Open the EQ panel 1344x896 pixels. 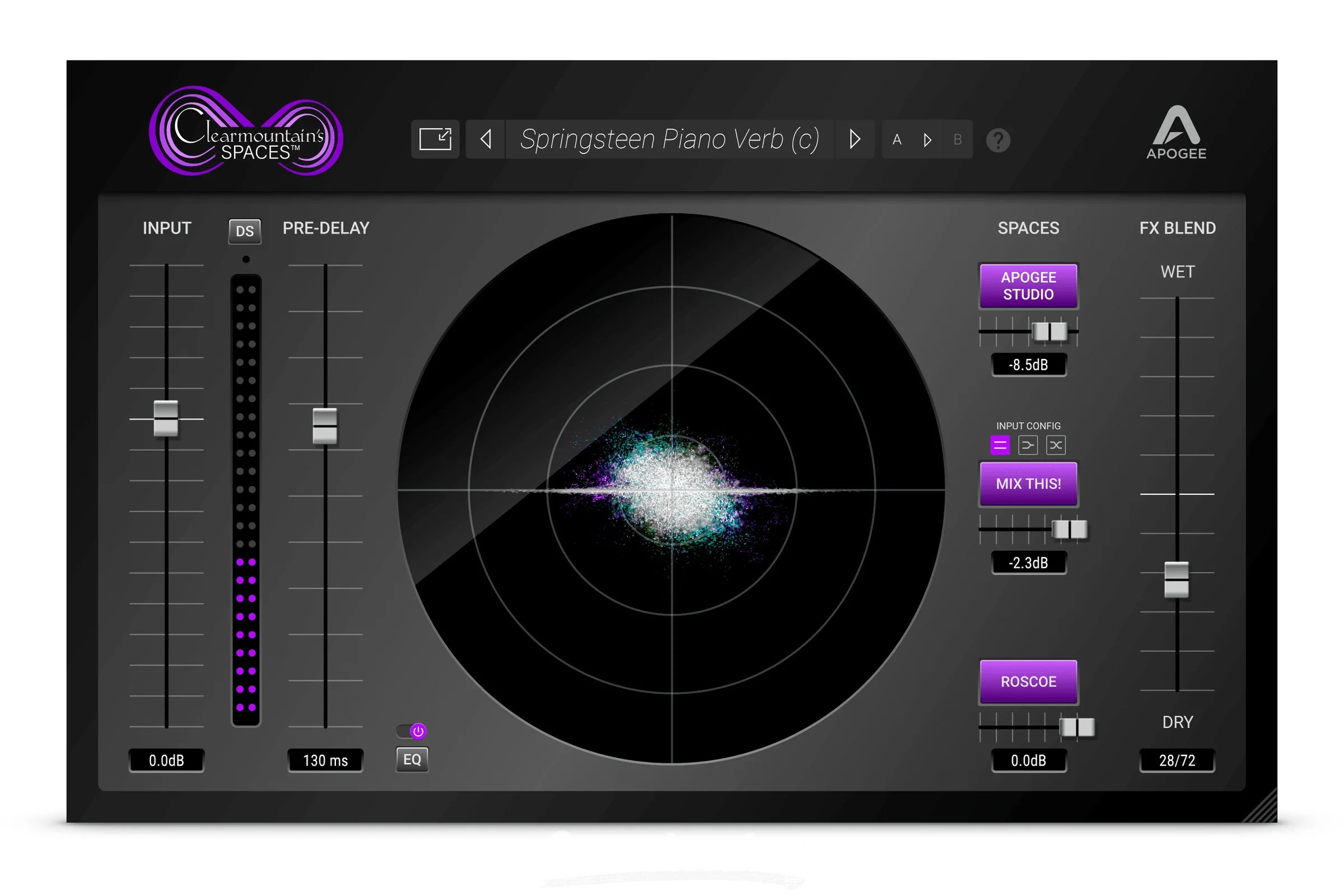coord(412,760)
